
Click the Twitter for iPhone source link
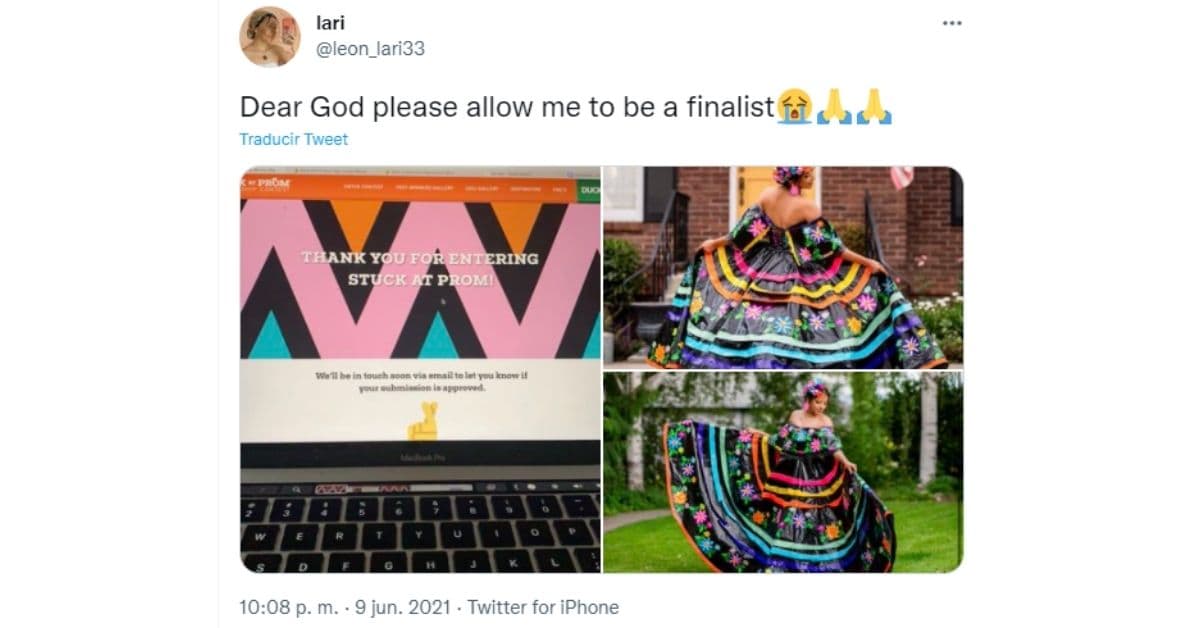click(543, 607)
